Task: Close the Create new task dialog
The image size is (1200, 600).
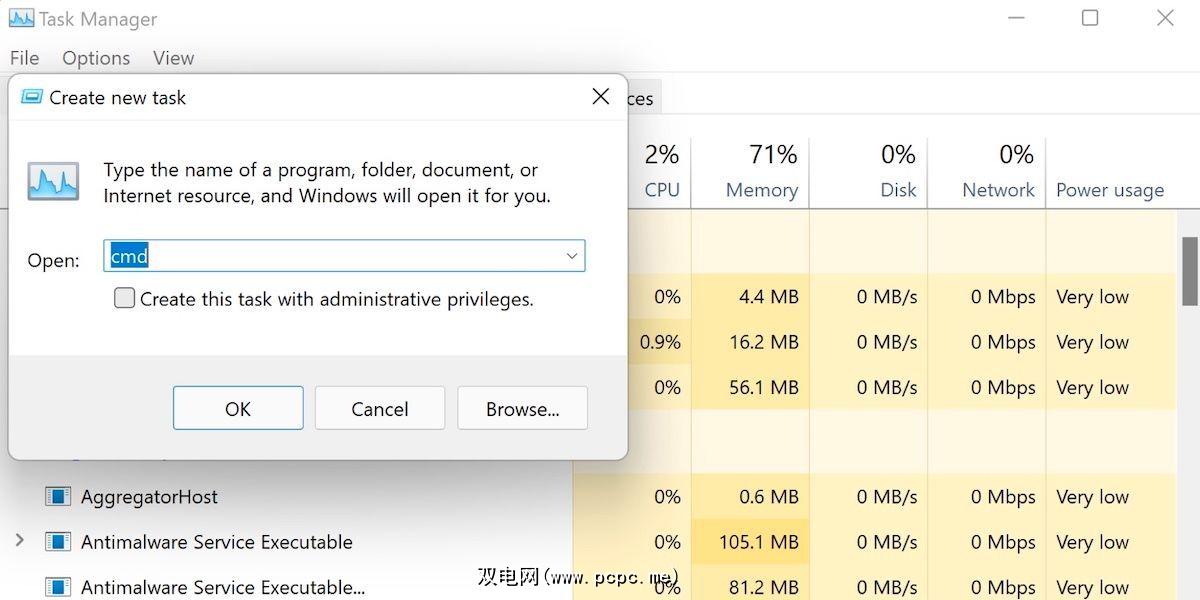Action: 600,97
